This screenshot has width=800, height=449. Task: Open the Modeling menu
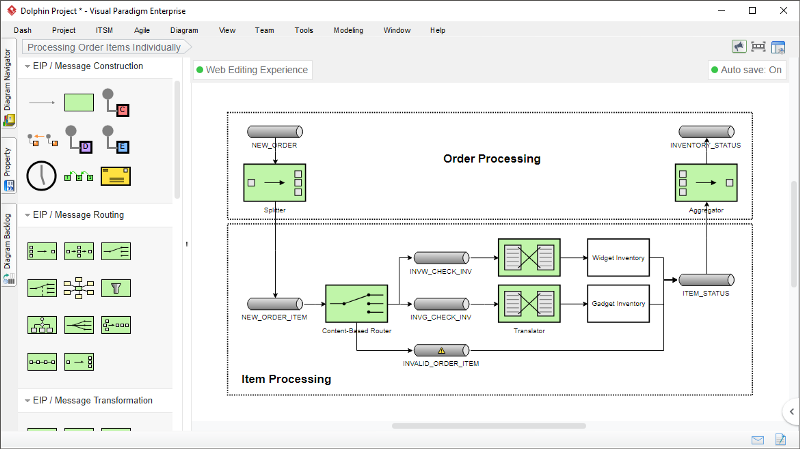348,30
